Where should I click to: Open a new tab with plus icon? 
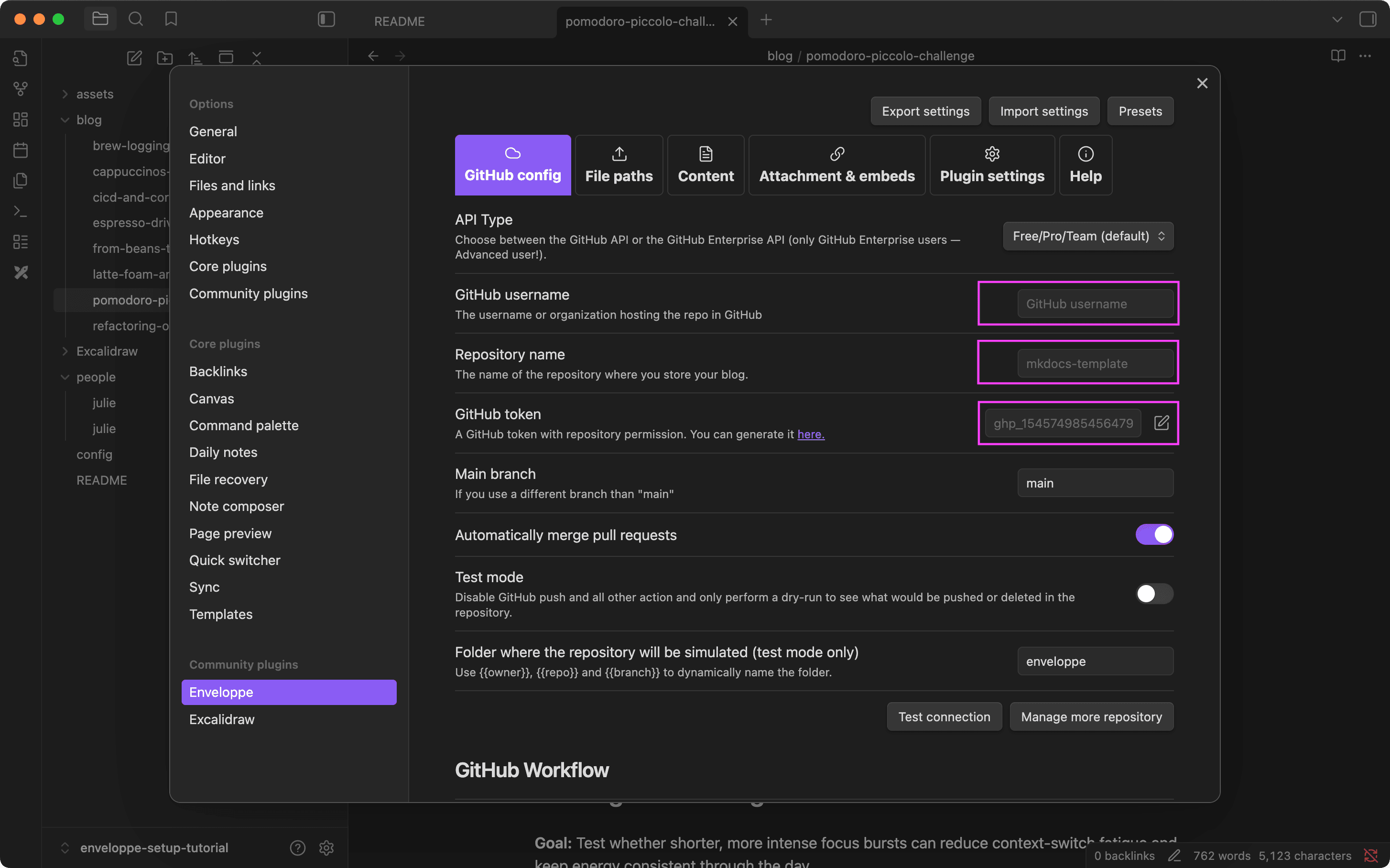tap(766, 20)
